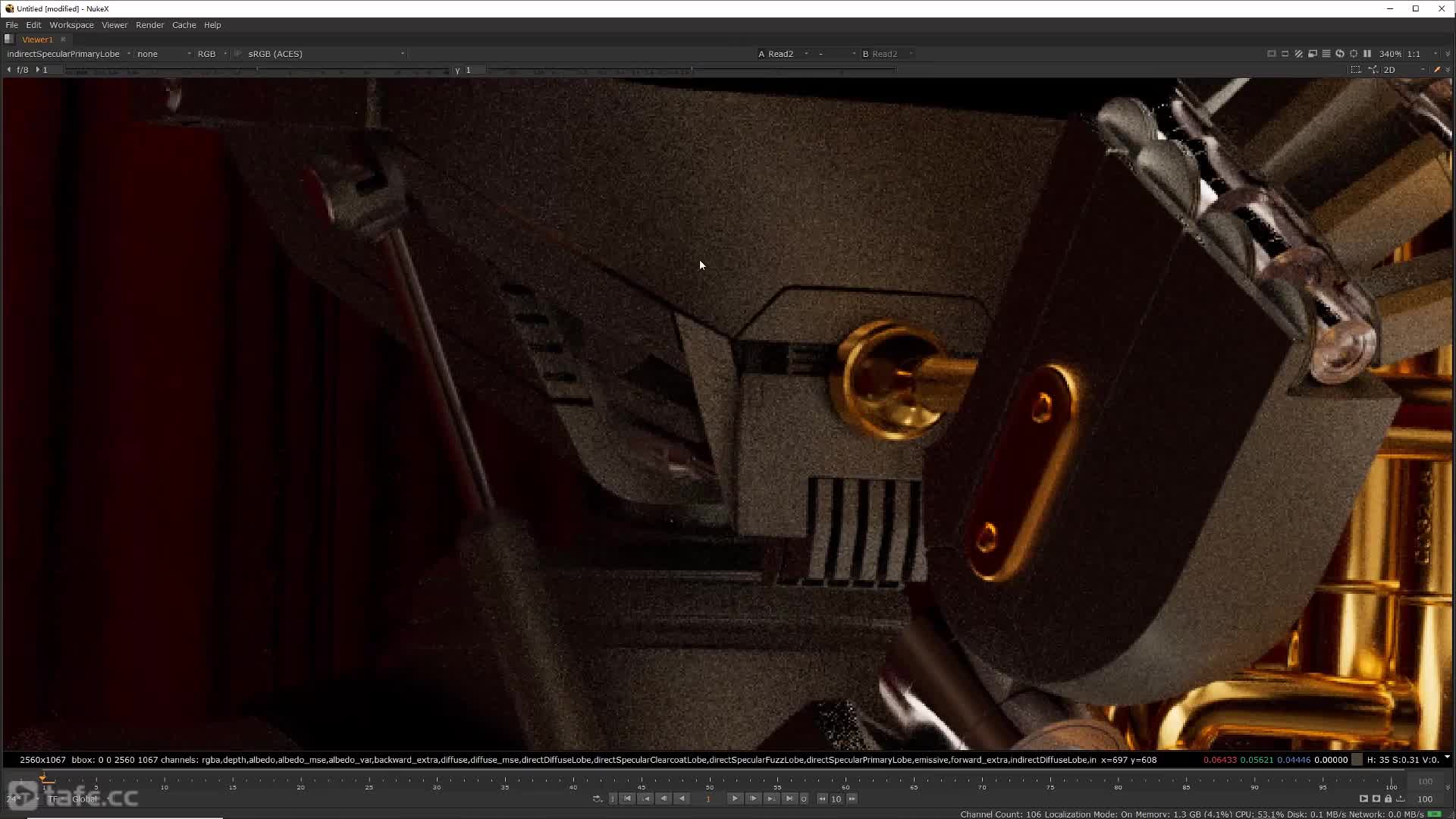Open the TF time format dropdown
The image size is (1456, 819).
(x=55, y=799)
